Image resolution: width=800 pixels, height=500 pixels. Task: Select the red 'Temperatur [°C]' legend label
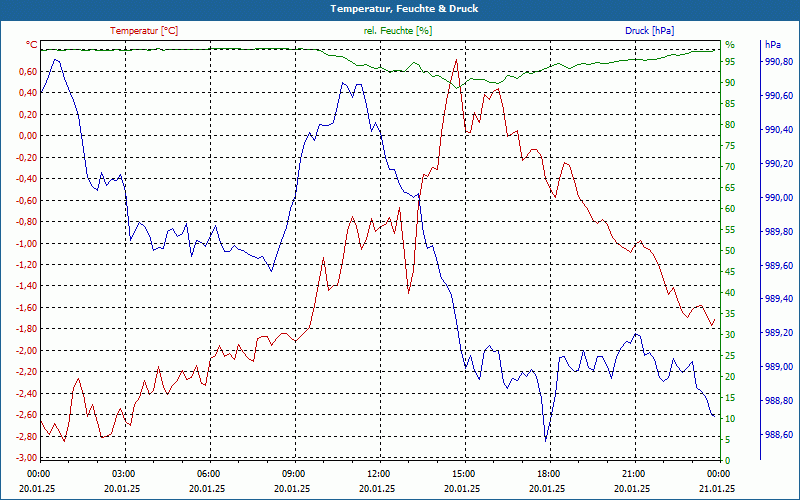point(144,31)
